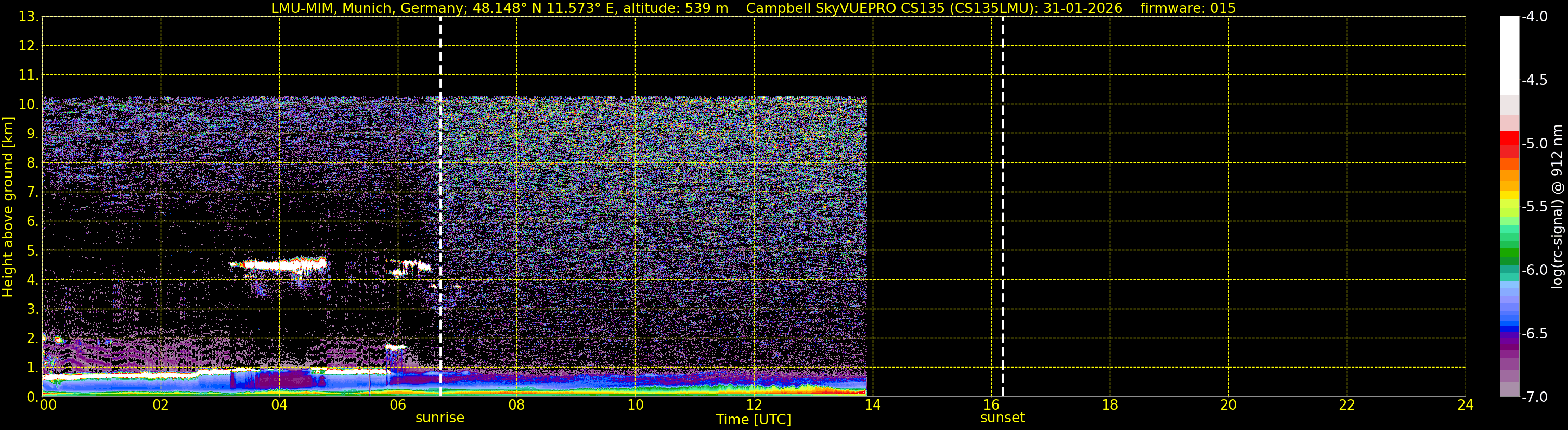Click the "Height above ground [km]" axis label
1568x430 pixels.
point(8,207)
